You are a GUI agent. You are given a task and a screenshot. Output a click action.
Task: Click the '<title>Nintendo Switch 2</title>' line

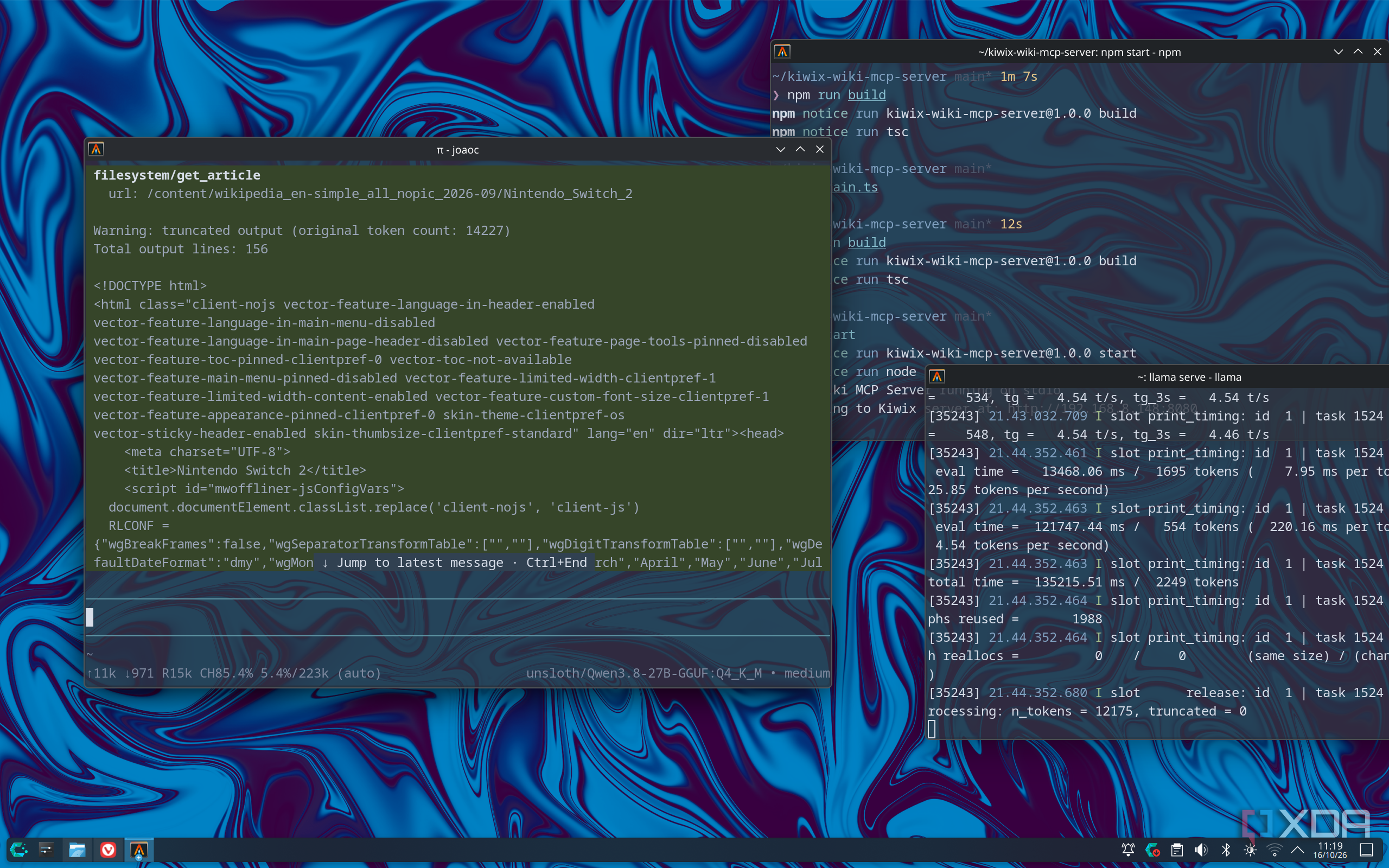coord(245,470)
